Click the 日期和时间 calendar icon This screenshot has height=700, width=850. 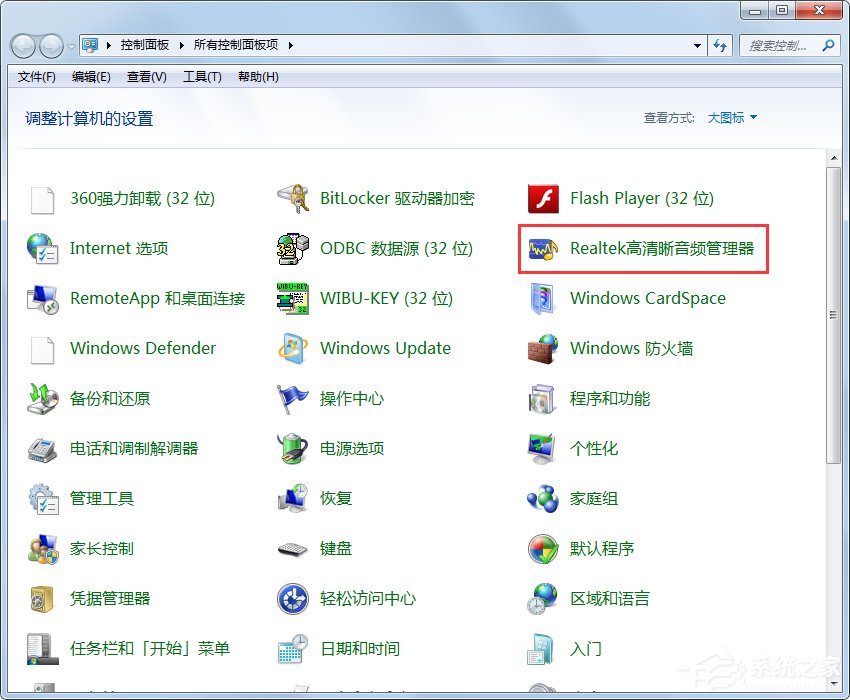tap(293, 649)
